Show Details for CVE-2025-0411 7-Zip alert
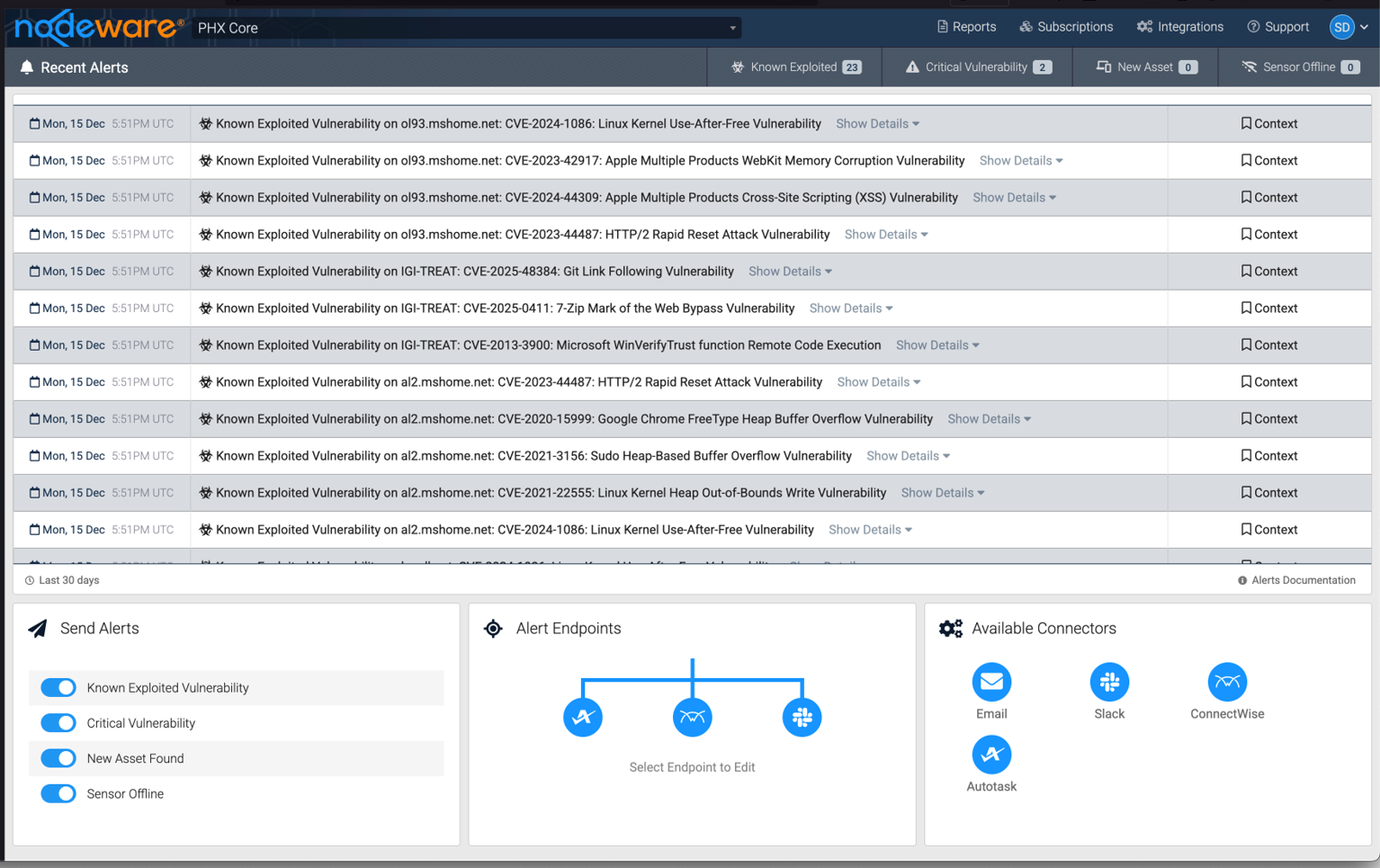This screenshot has height=868, width=1380. point(851,308)
